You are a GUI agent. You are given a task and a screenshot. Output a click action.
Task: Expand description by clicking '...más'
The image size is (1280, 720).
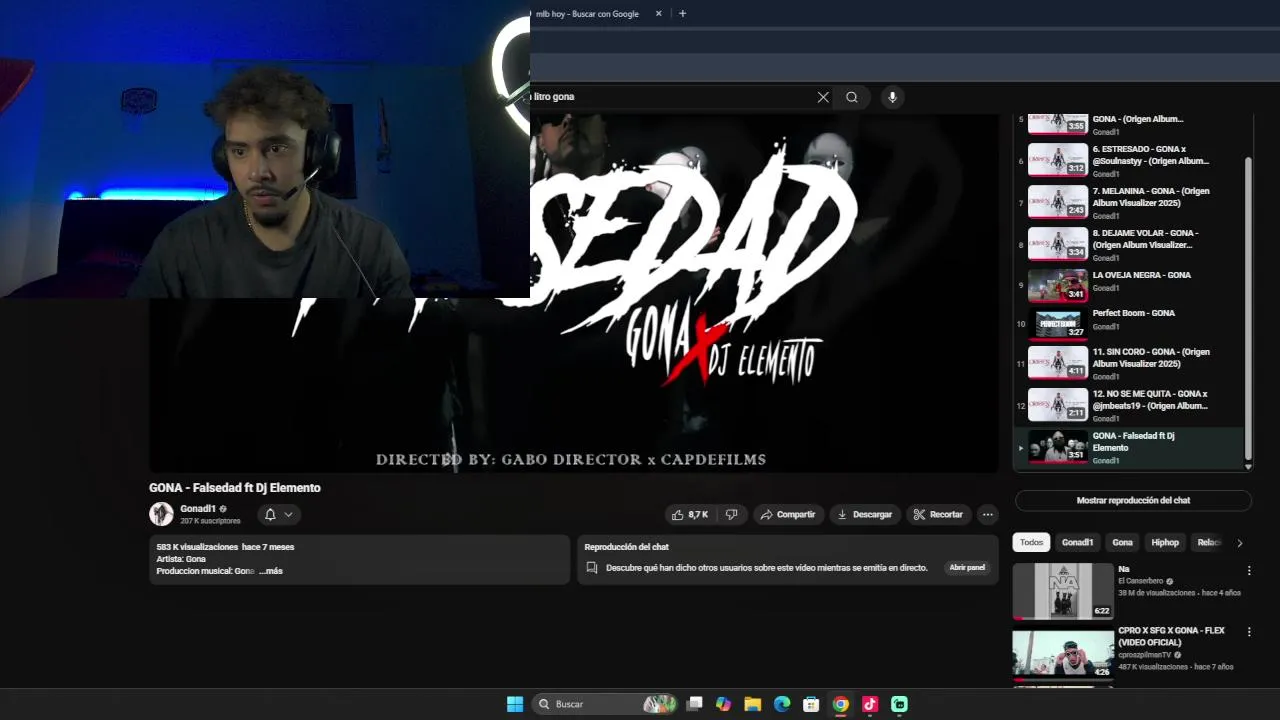(271, 571)
